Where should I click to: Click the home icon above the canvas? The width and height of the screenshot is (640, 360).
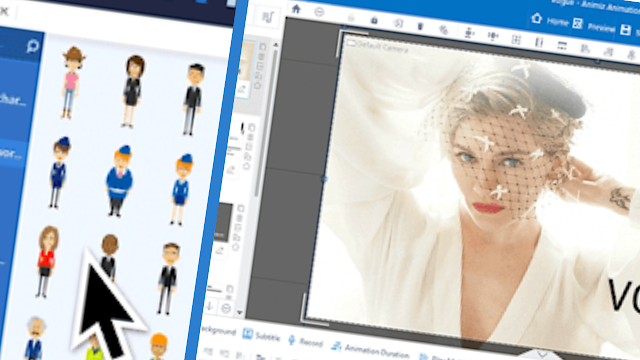click(296, 9)
